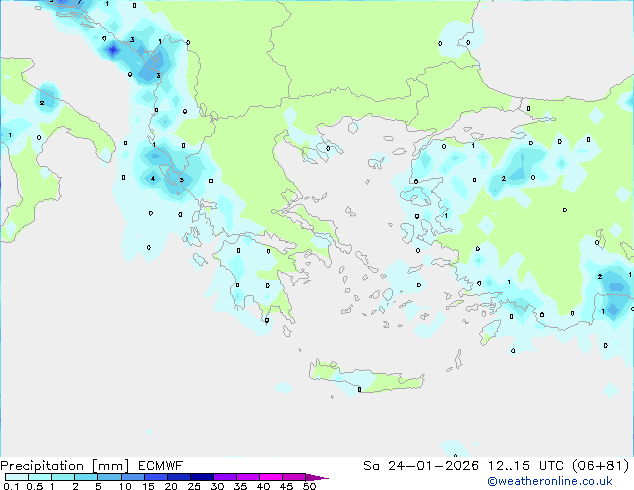Select the 30–35 mm purple legend swatch
The width and height of the screenshot is (634, 490).
pyautogui.click(x=225, y=477)
